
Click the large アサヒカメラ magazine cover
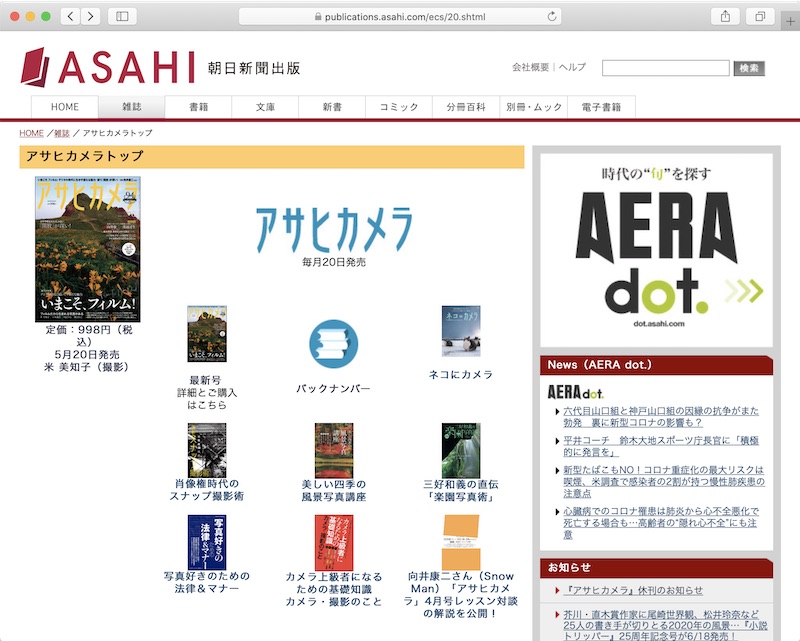pyautogui.click(x=88, y=249)
